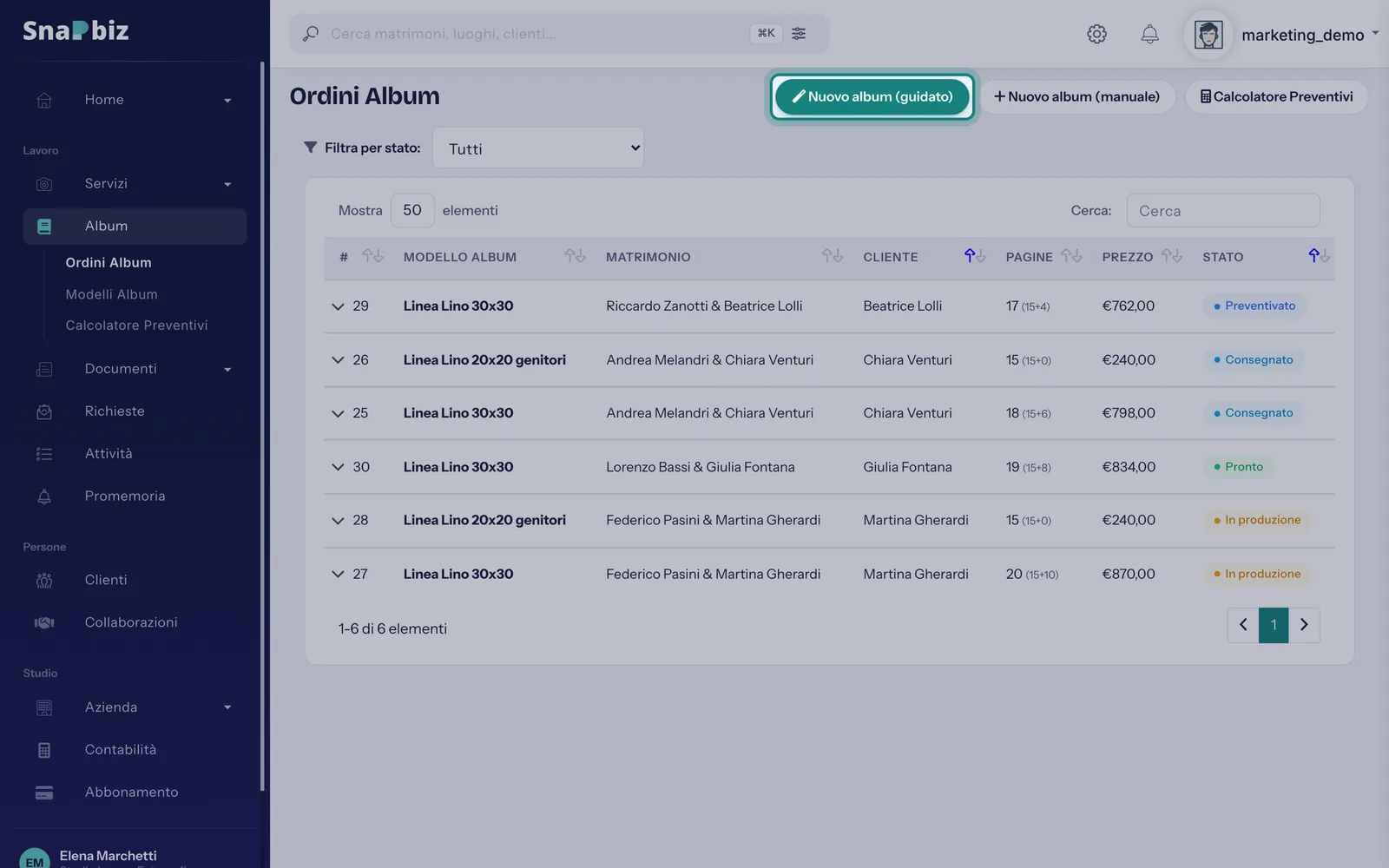Click the table Cerca input field
Image resolution: width=1389 pixels, height=868 pixels.
[x=1223, y=211]
